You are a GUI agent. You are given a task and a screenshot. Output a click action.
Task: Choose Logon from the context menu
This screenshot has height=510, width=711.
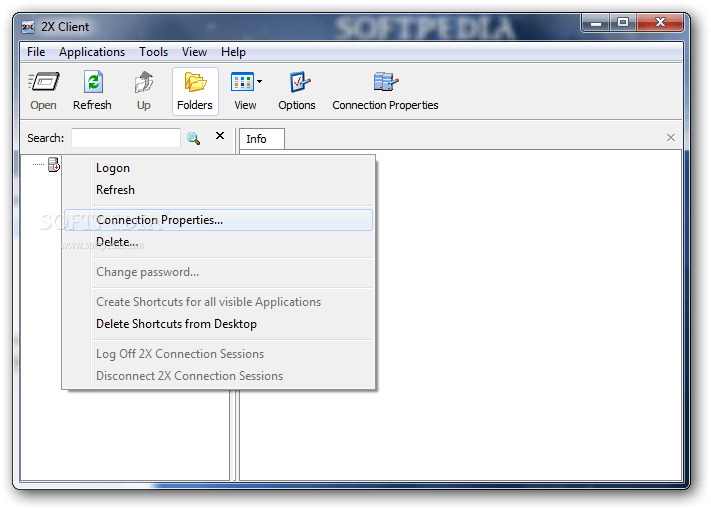click(218, 168)
